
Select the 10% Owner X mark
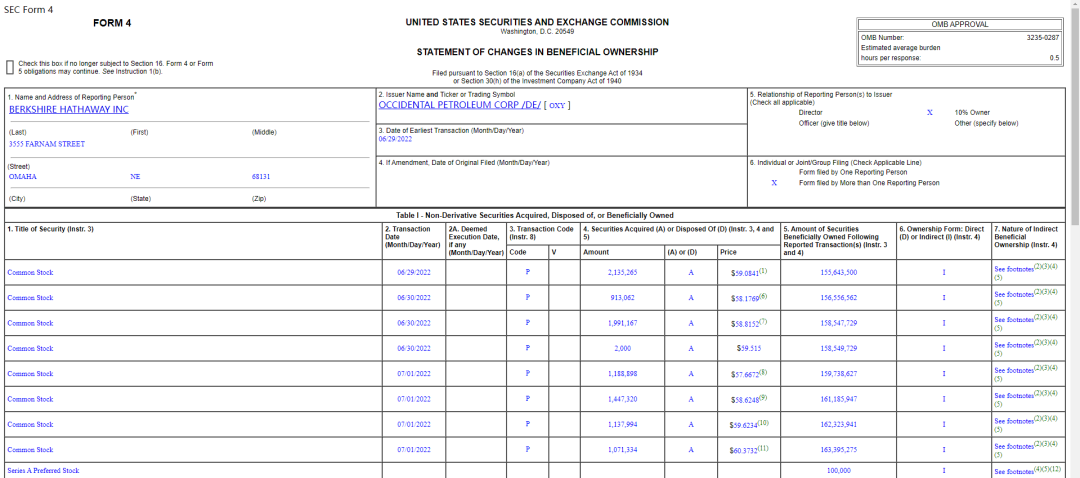[929, 112]
